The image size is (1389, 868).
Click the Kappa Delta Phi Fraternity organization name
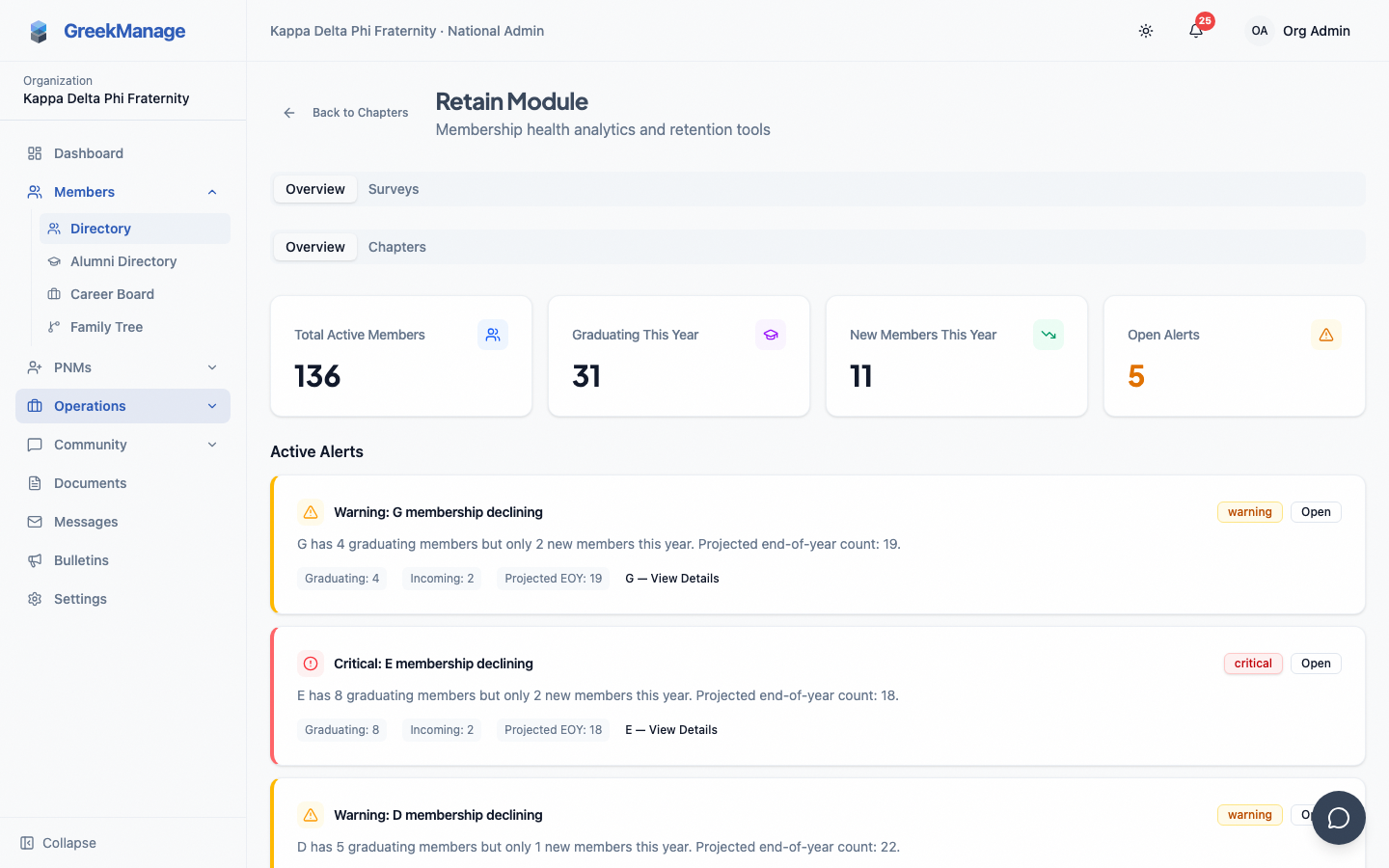tap(106, 98)
